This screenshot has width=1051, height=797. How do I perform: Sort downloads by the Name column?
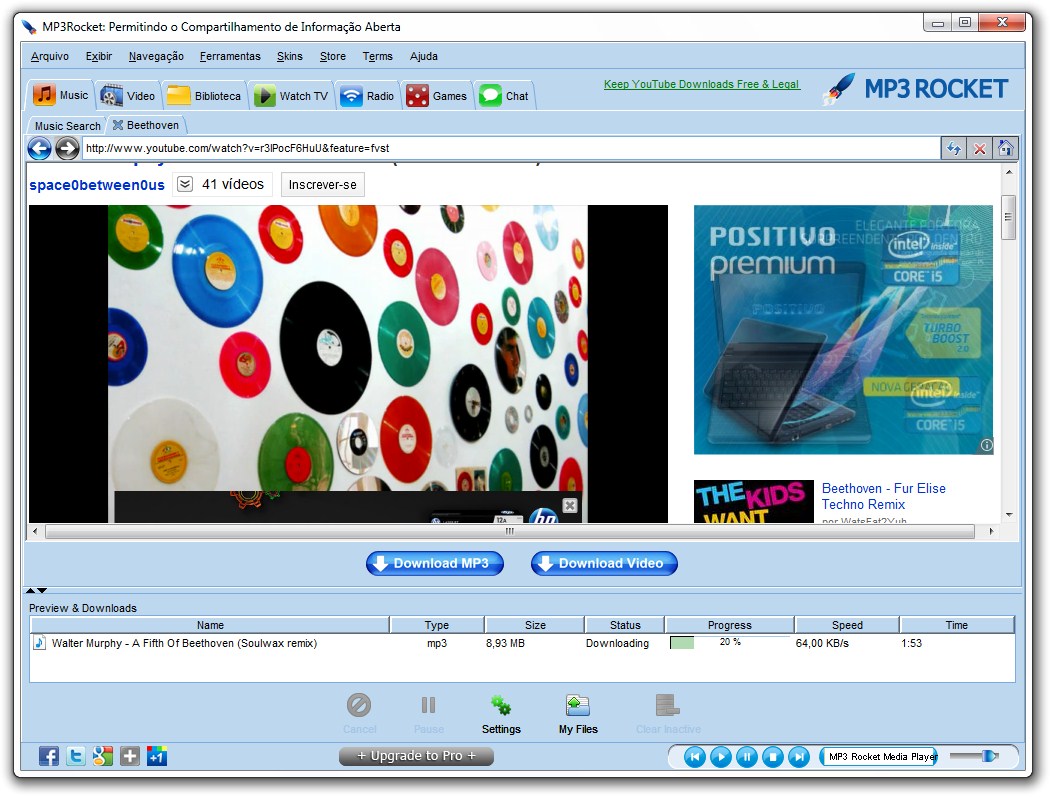tap(210, 625)
